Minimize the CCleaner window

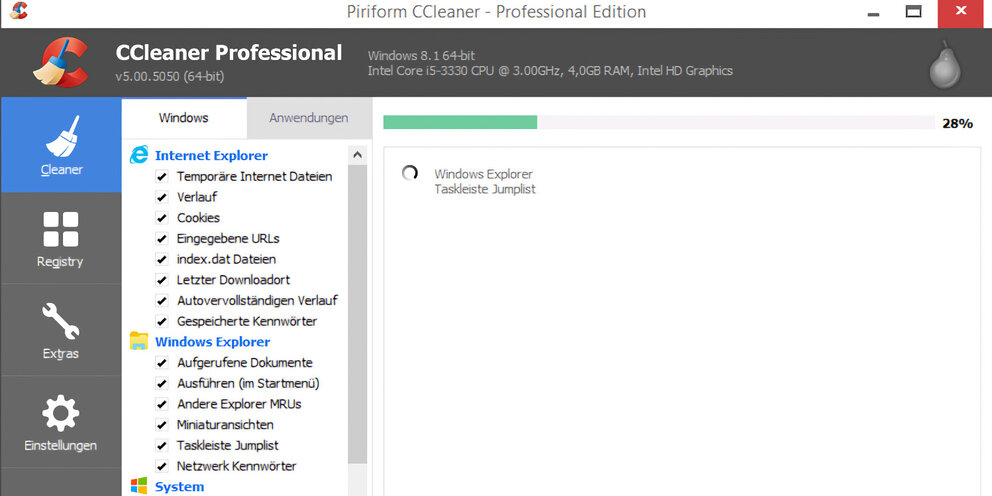pos(874,13)
